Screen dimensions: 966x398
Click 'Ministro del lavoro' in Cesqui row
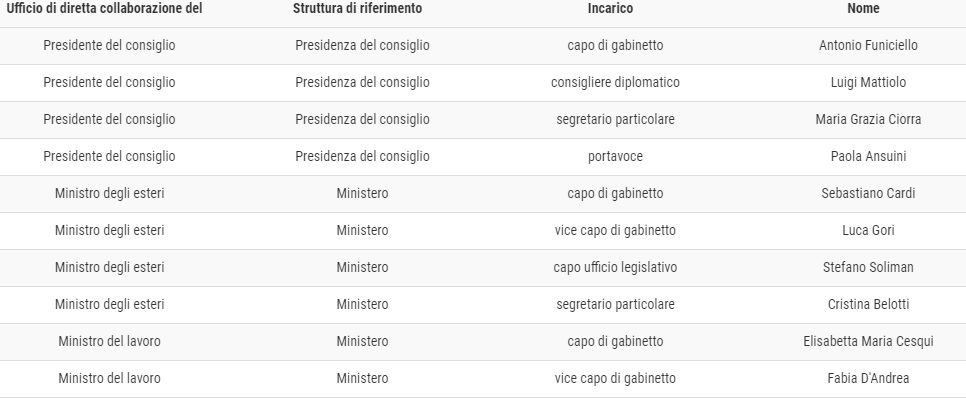click(109, 341)
